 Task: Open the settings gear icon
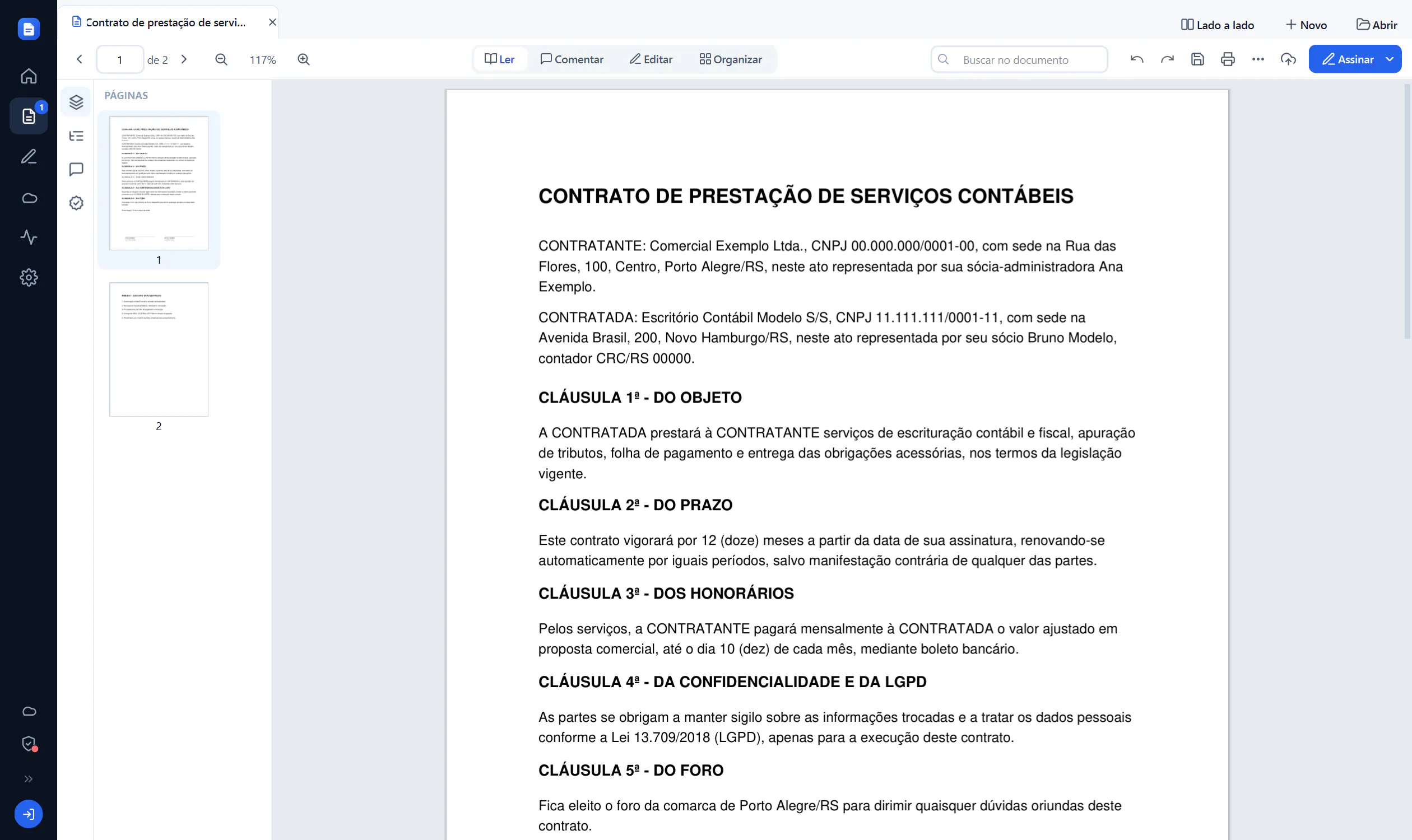pos(29,277)
